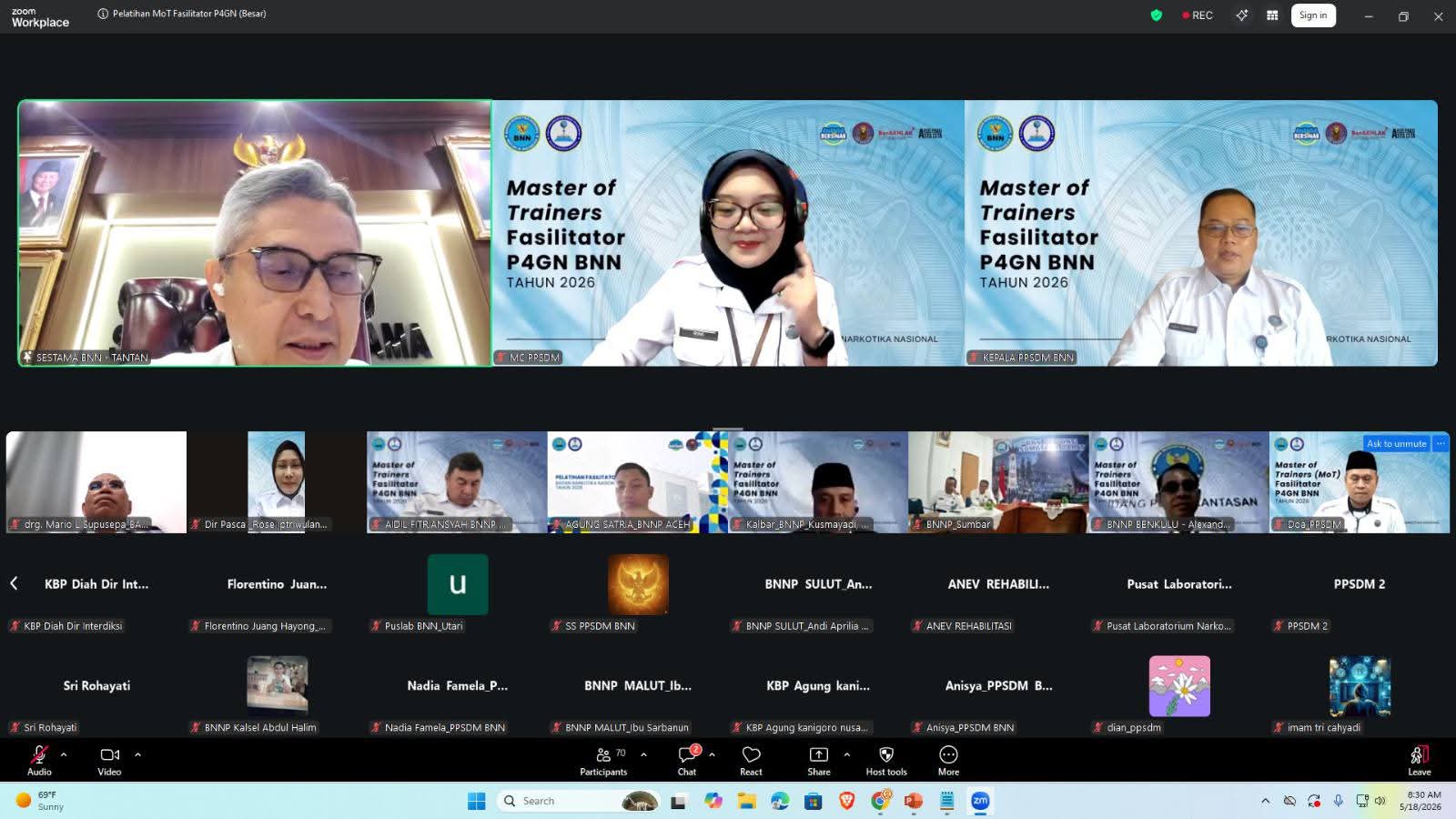The width and height of the screenshot is (1456, 819).
Task: Click the system tray volume icon
Action: (1380, 801)
